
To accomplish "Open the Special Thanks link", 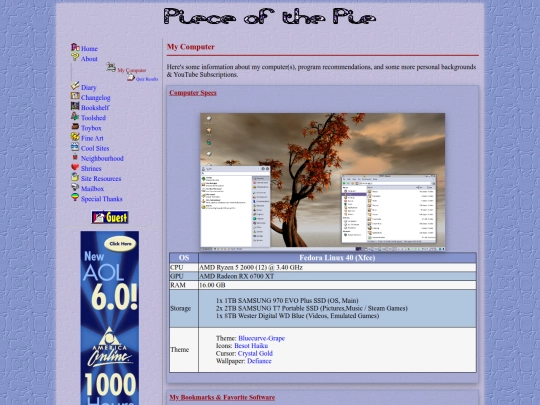I will [x=102, y=199].
